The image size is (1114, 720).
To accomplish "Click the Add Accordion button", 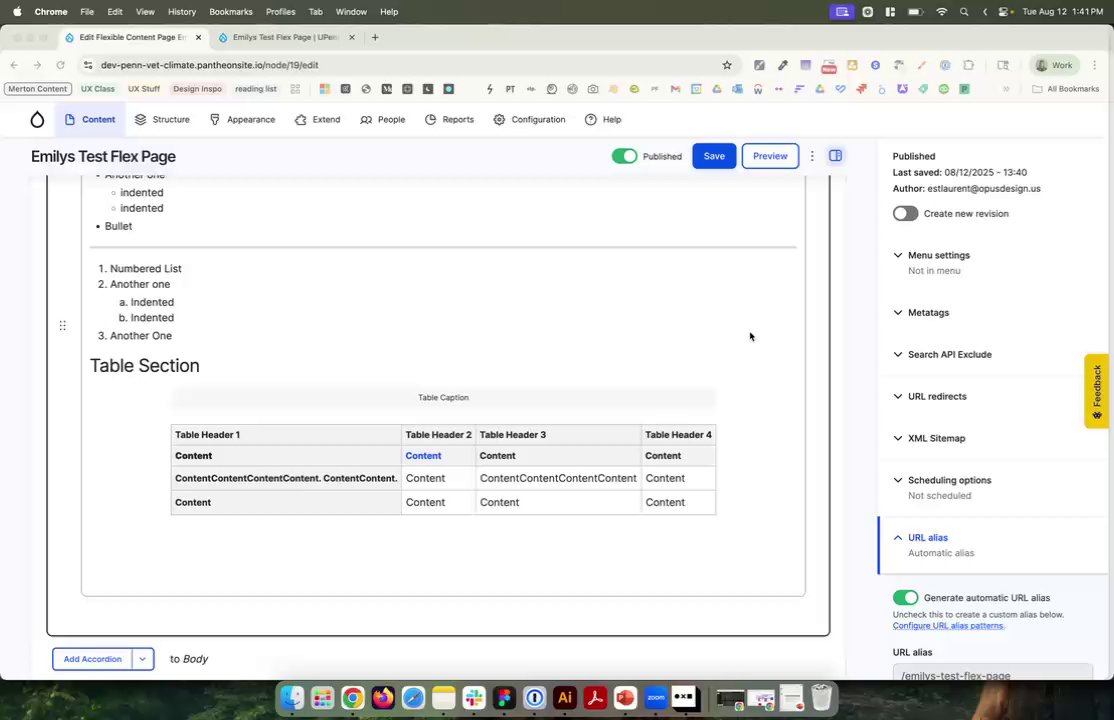I will [92, 659].
